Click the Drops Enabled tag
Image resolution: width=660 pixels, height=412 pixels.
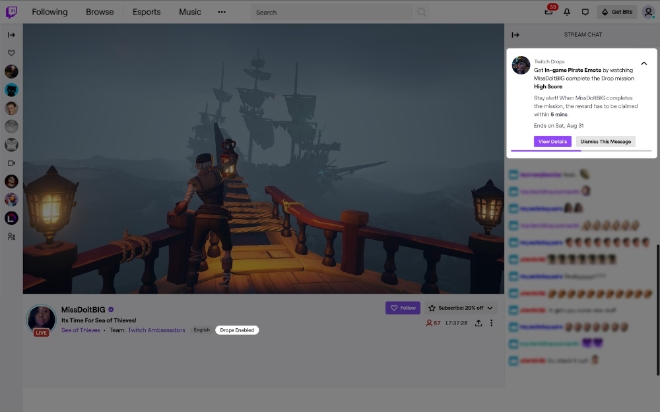(x=237, y=330)
